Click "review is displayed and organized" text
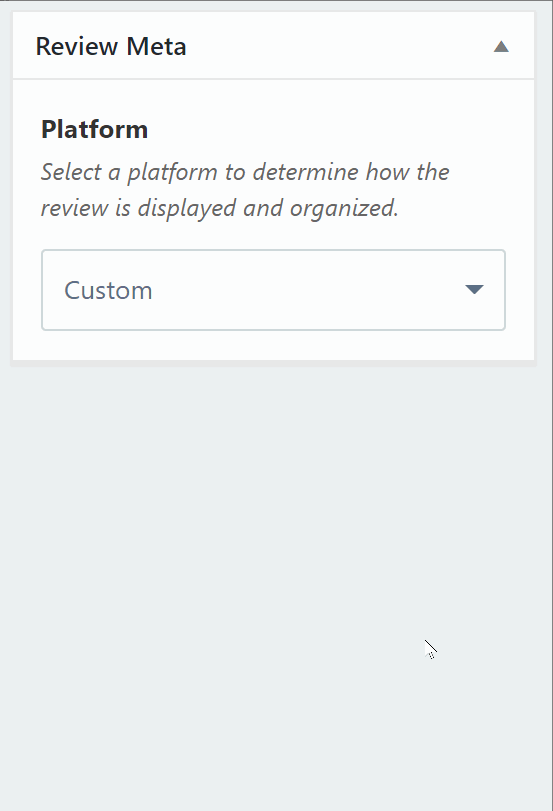The width and height of the screenshot is (553, 811). click(219, 208)
